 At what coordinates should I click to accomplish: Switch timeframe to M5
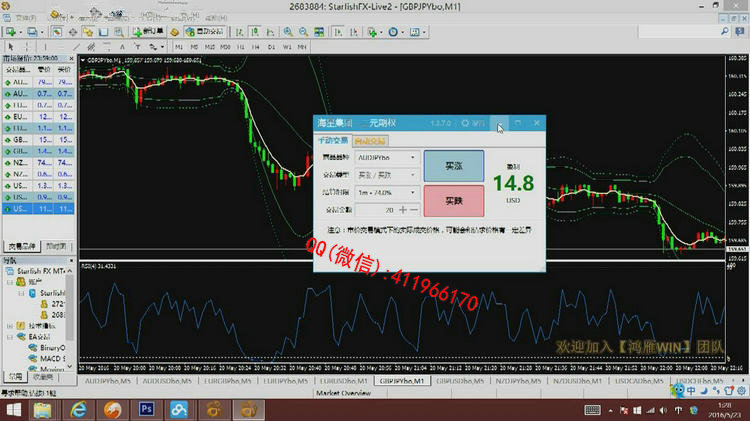(194, 47)
